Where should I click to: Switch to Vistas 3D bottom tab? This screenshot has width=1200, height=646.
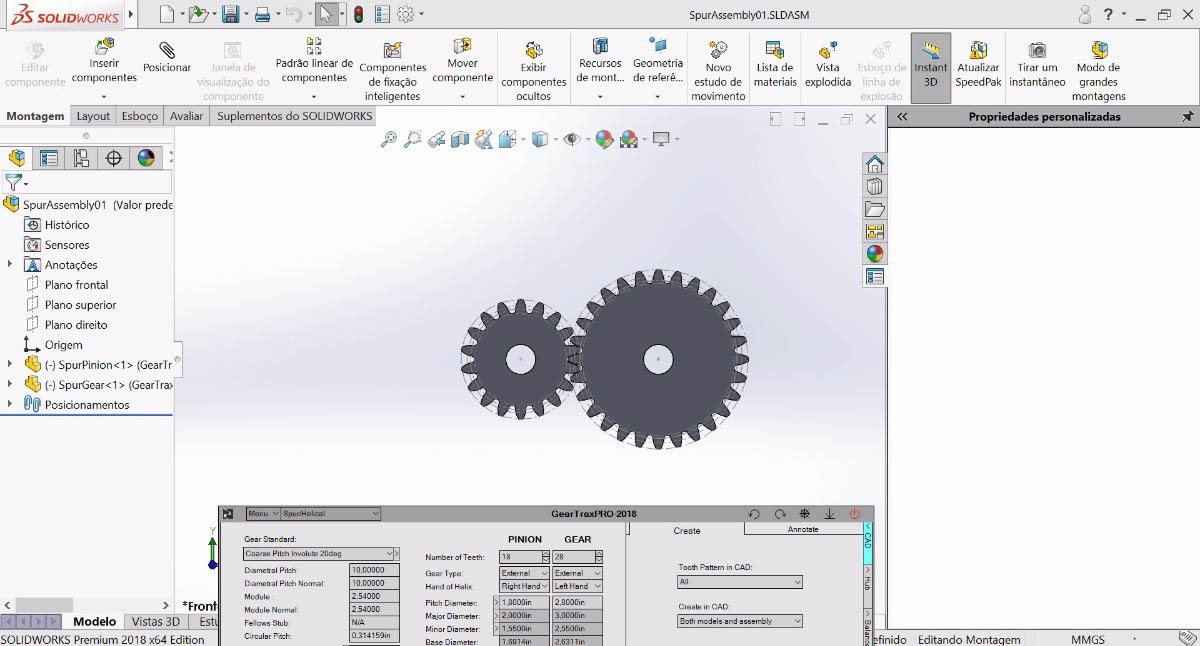[x=156, y=622]
